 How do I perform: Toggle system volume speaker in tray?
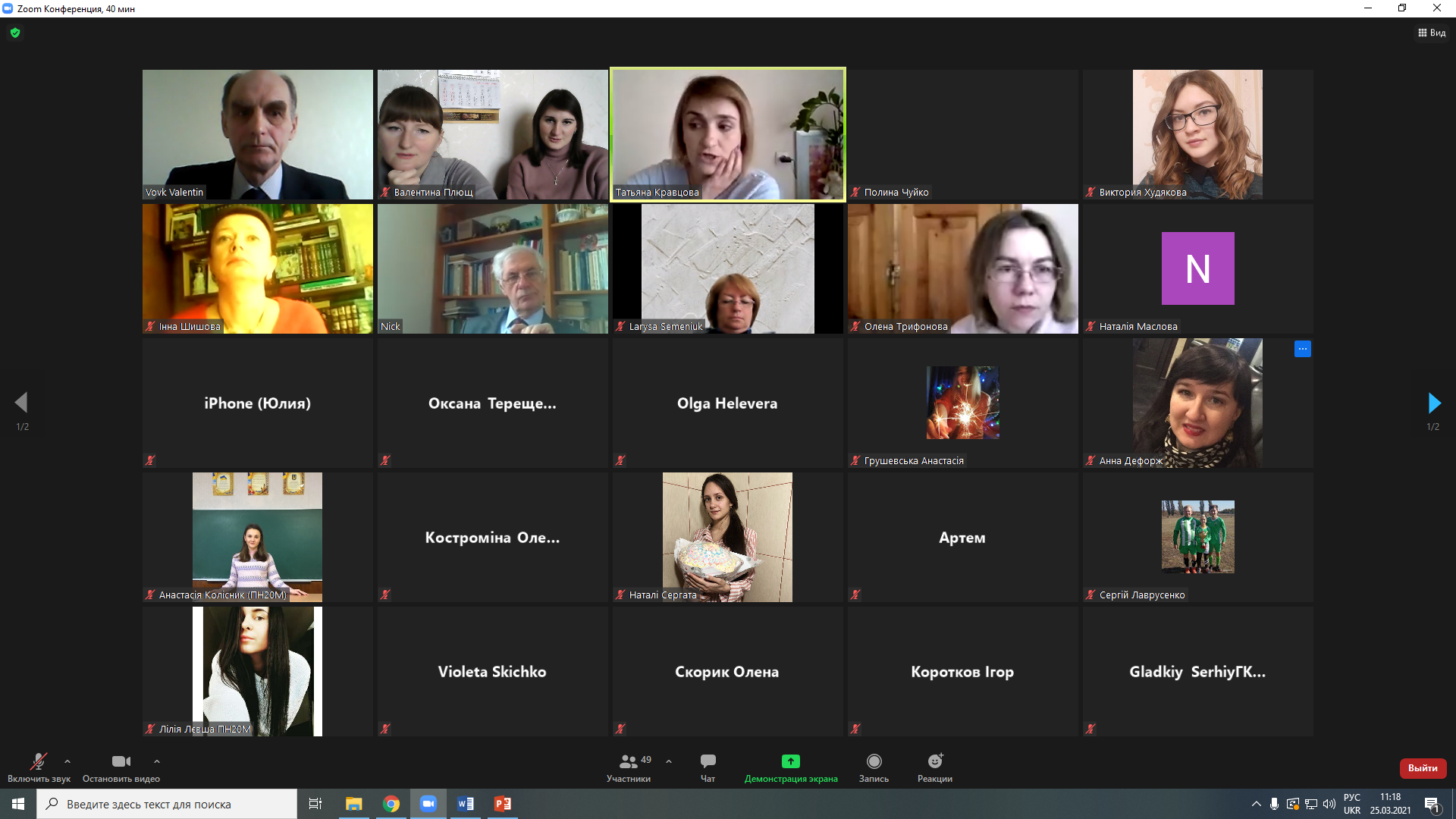tap(1329, 804)
